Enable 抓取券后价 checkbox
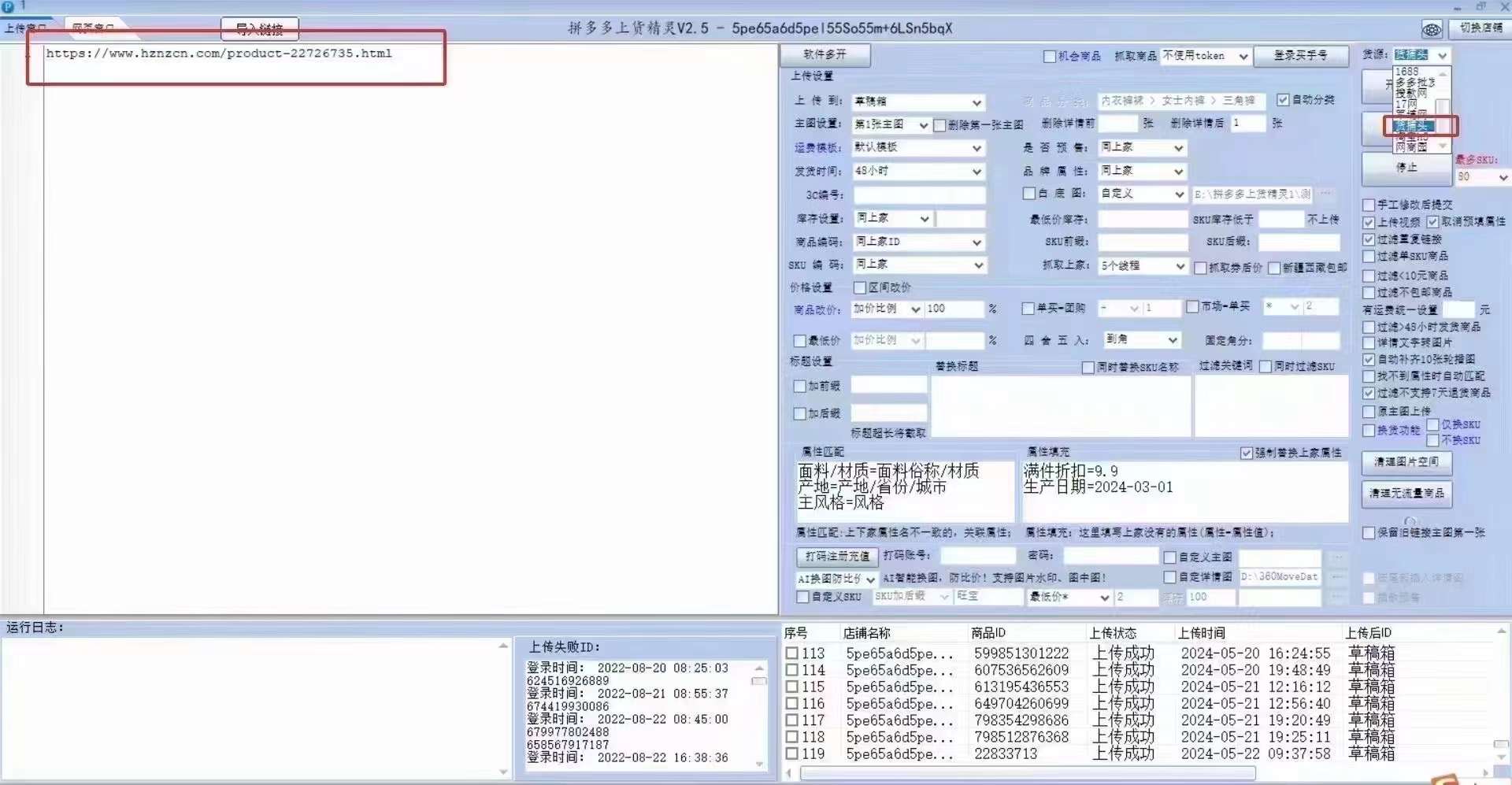The image size is (1512, 785). (x=1201, y=268)
